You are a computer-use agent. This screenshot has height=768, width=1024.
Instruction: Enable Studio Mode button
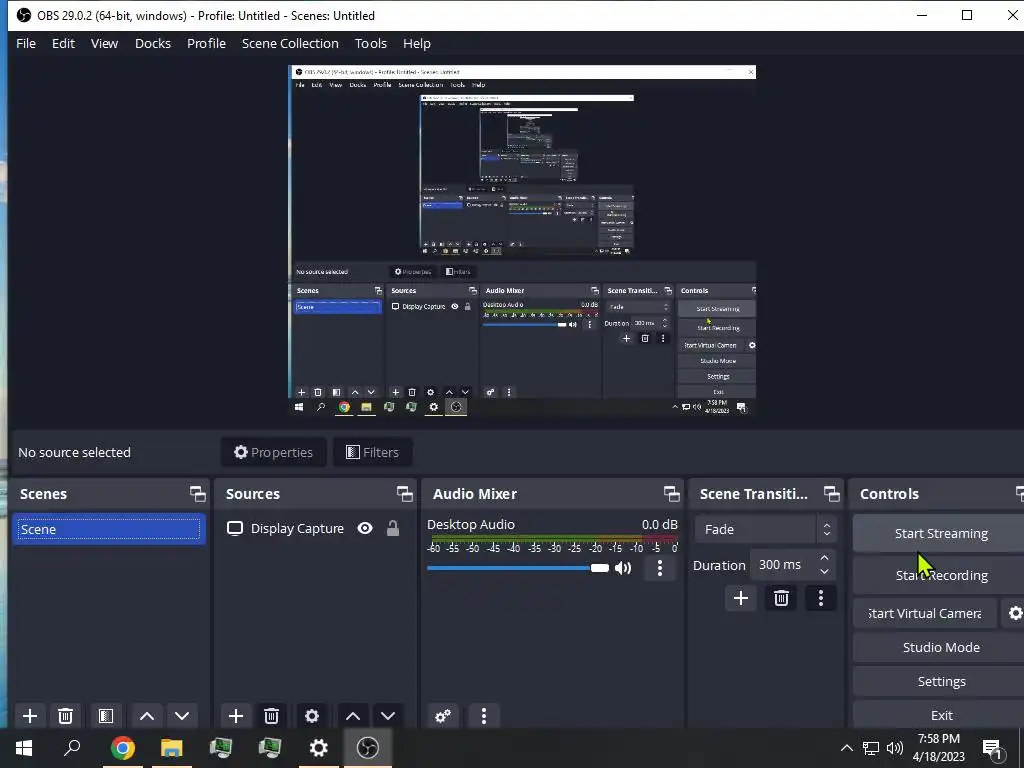tap(940, 647)
